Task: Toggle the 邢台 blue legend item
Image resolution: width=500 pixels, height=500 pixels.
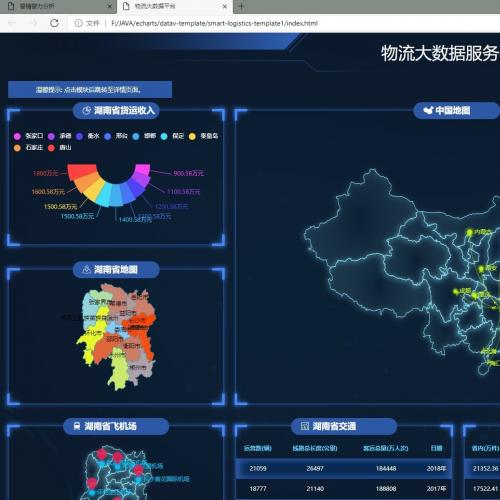Action: (x=116, y=136)
